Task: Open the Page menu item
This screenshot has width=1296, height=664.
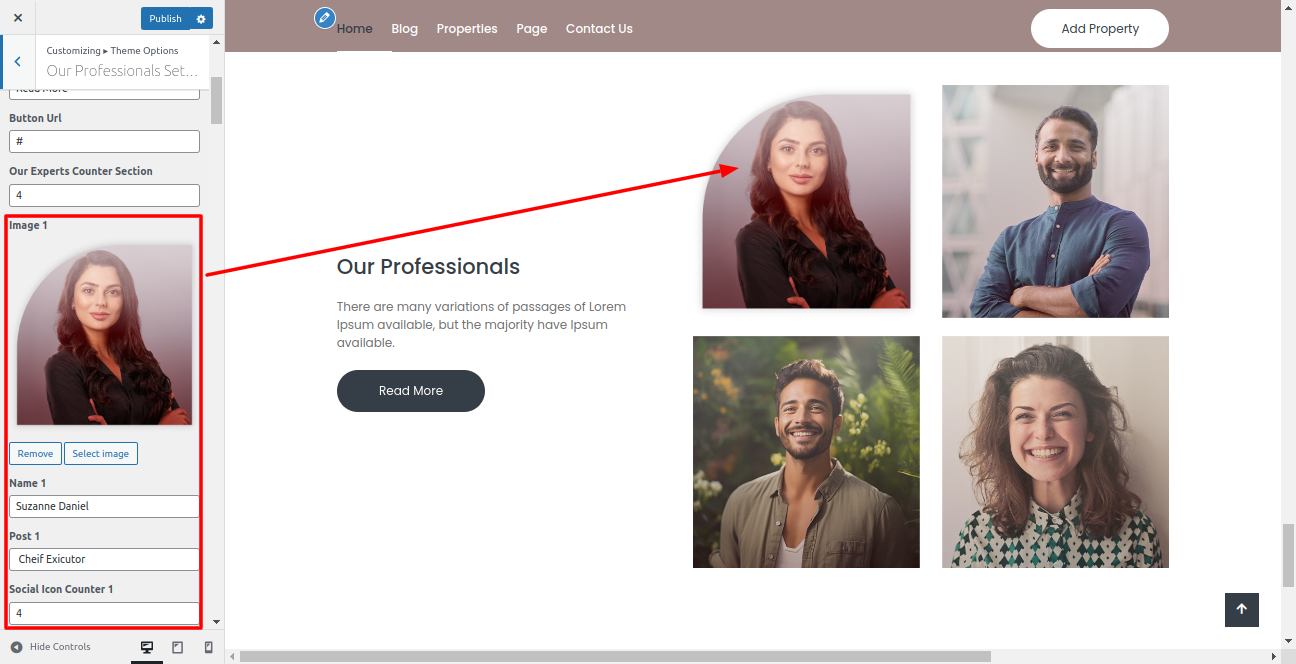Action: [531, 29]
